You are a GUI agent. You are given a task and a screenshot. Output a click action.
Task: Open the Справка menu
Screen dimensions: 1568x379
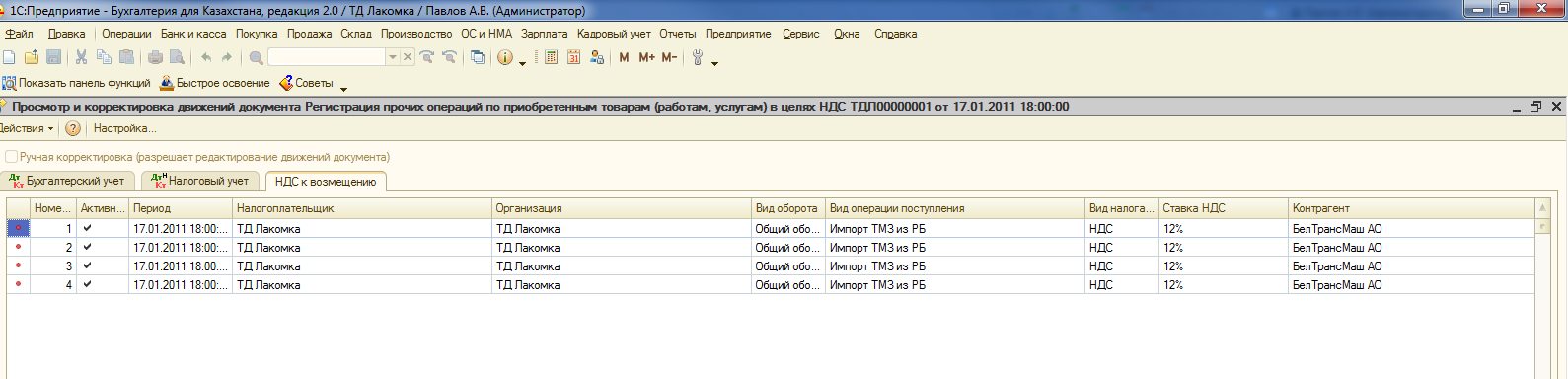pos(895,34)
